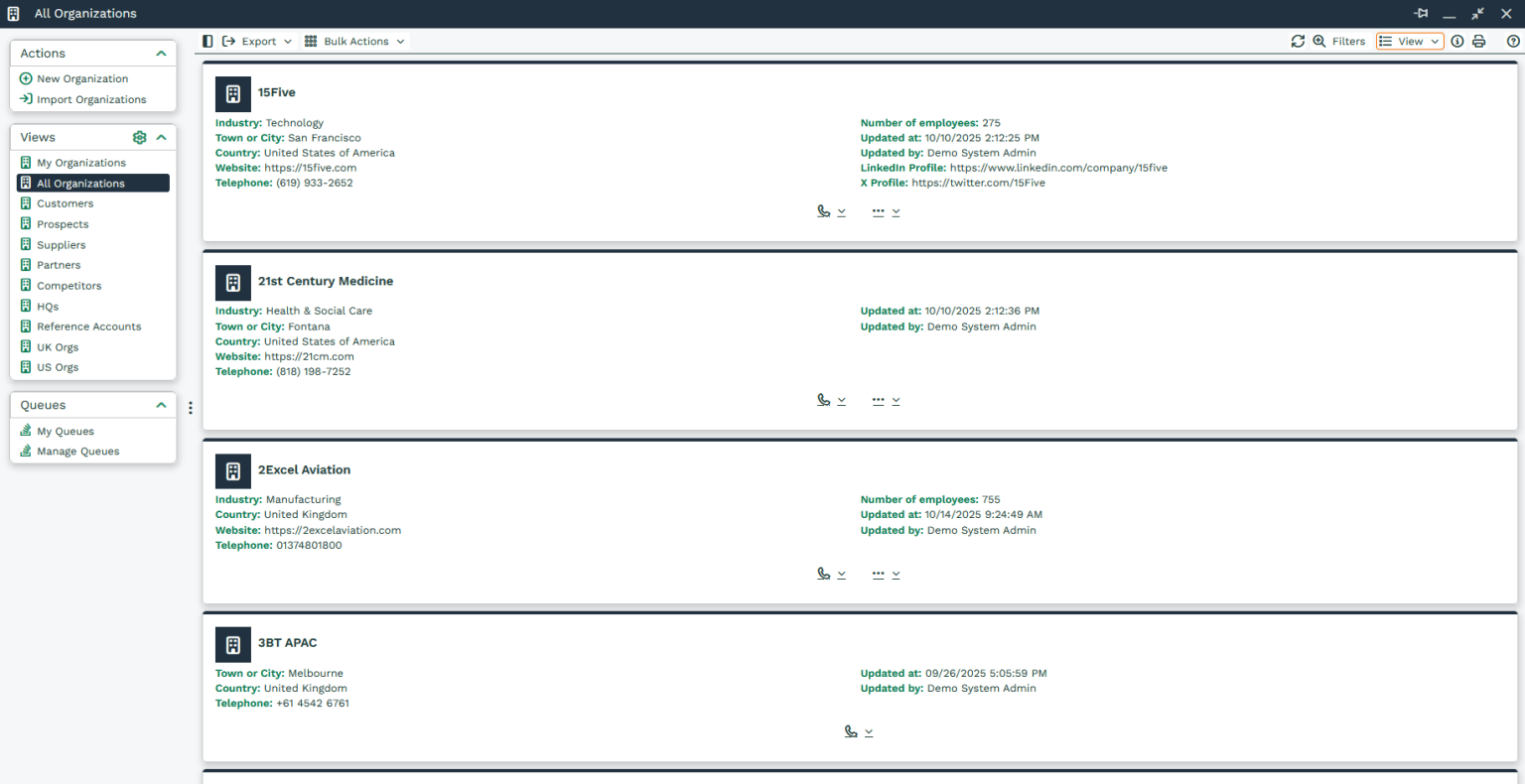Open more actions dots on 2Excel Aviation card
Image resolution: width=1525 pixels, height=784 pixels.
pyautogui.click(x=878, y=574)
